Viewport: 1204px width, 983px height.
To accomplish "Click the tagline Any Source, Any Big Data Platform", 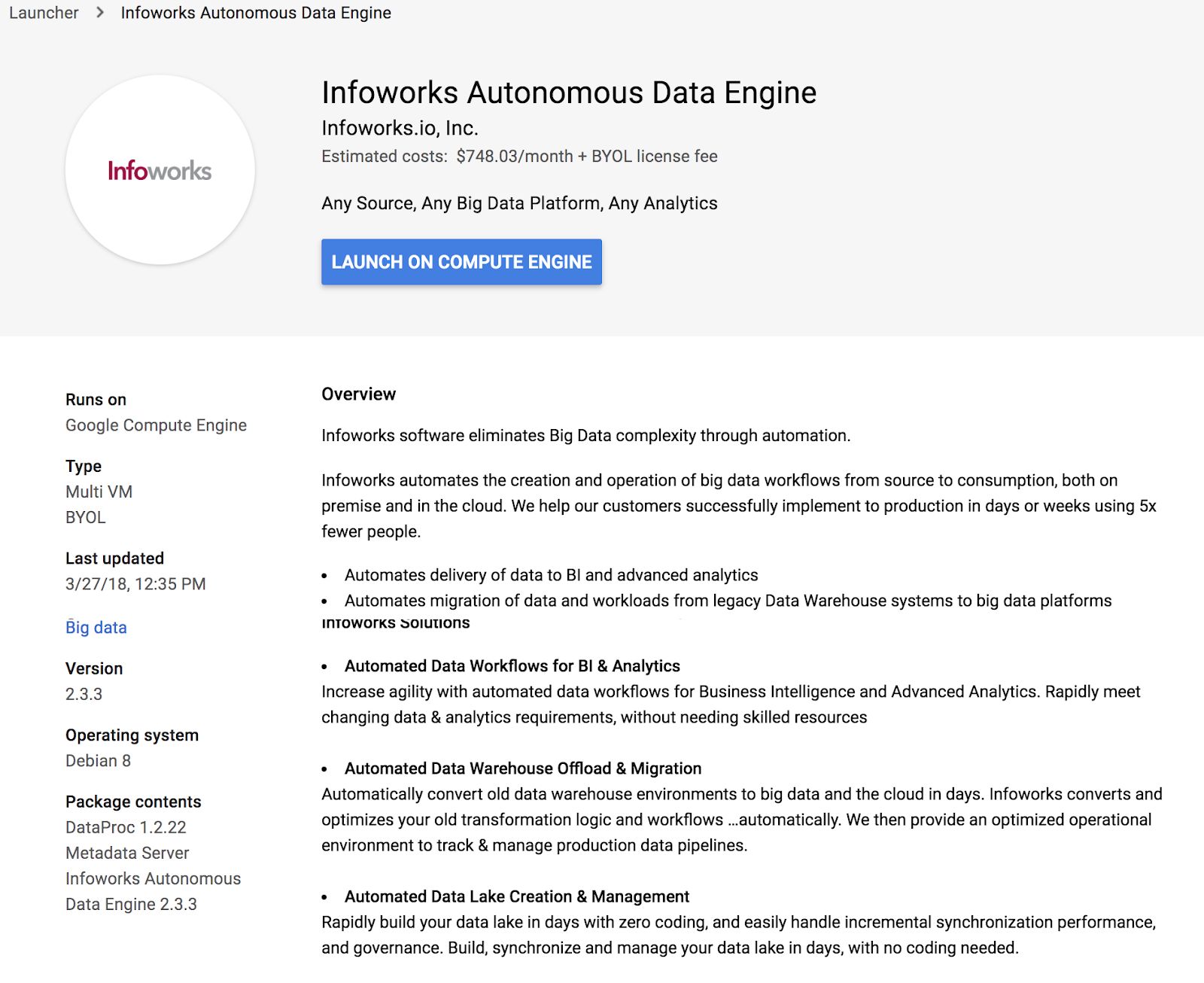I will pyautogui.click(x=519, y=203).
